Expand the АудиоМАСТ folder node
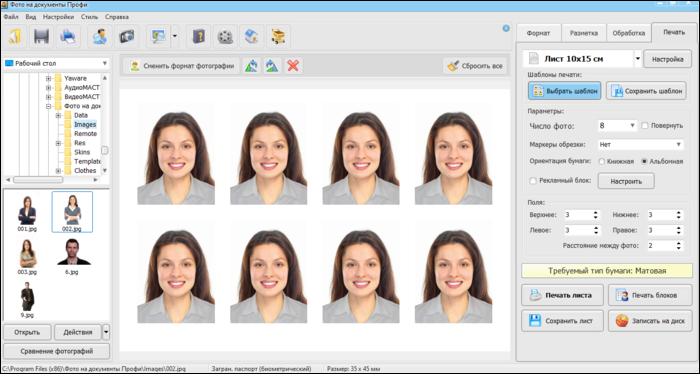 [x=48, y=87]
